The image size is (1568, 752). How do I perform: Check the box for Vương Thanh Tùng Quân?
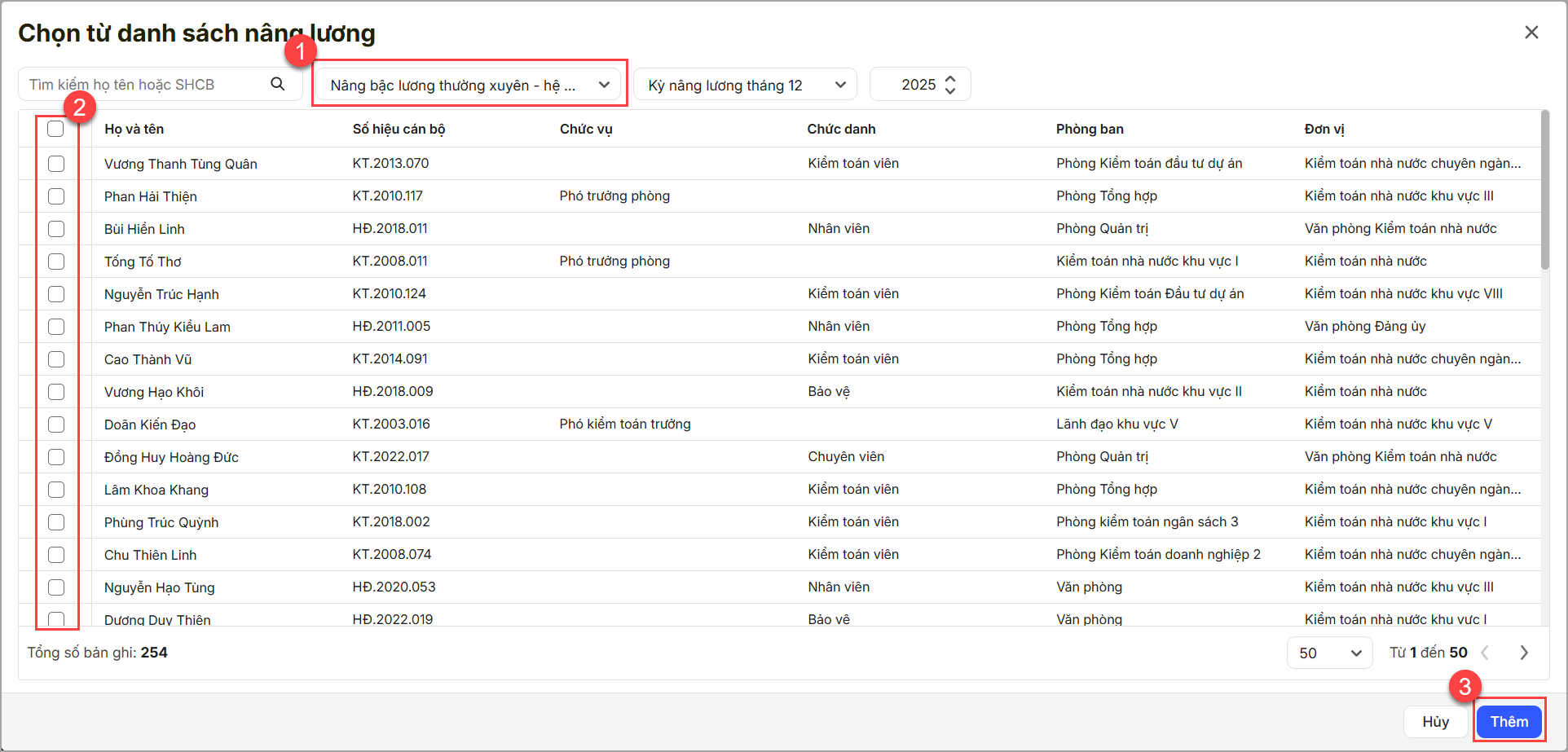tap(56, 164)
